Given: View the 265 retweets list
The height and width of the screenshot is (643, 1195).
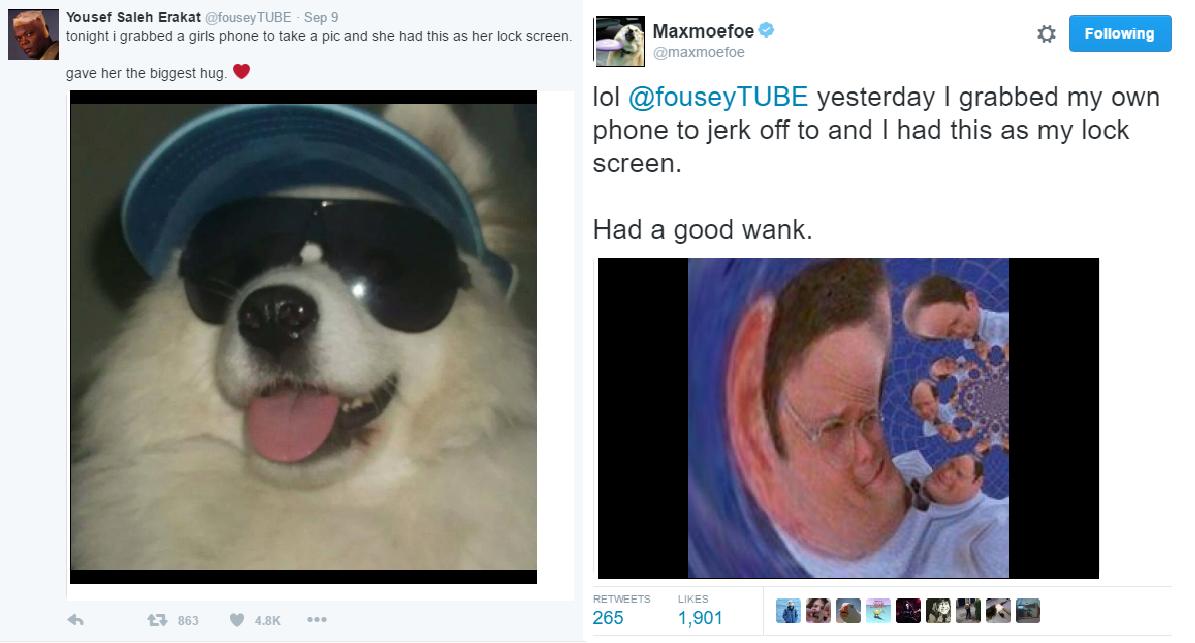Looking at the screenshot, I should [x=621, y=610].
